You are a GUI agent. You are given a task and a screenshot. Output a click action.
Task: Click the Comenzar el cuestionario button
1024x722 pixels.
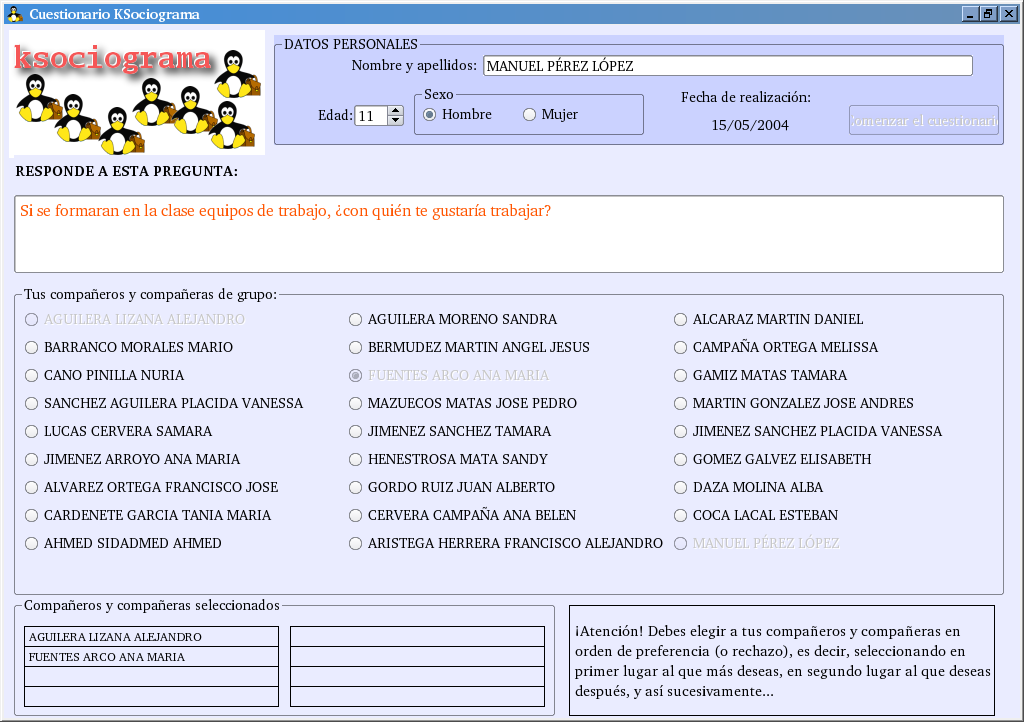[x=923, y=120]
